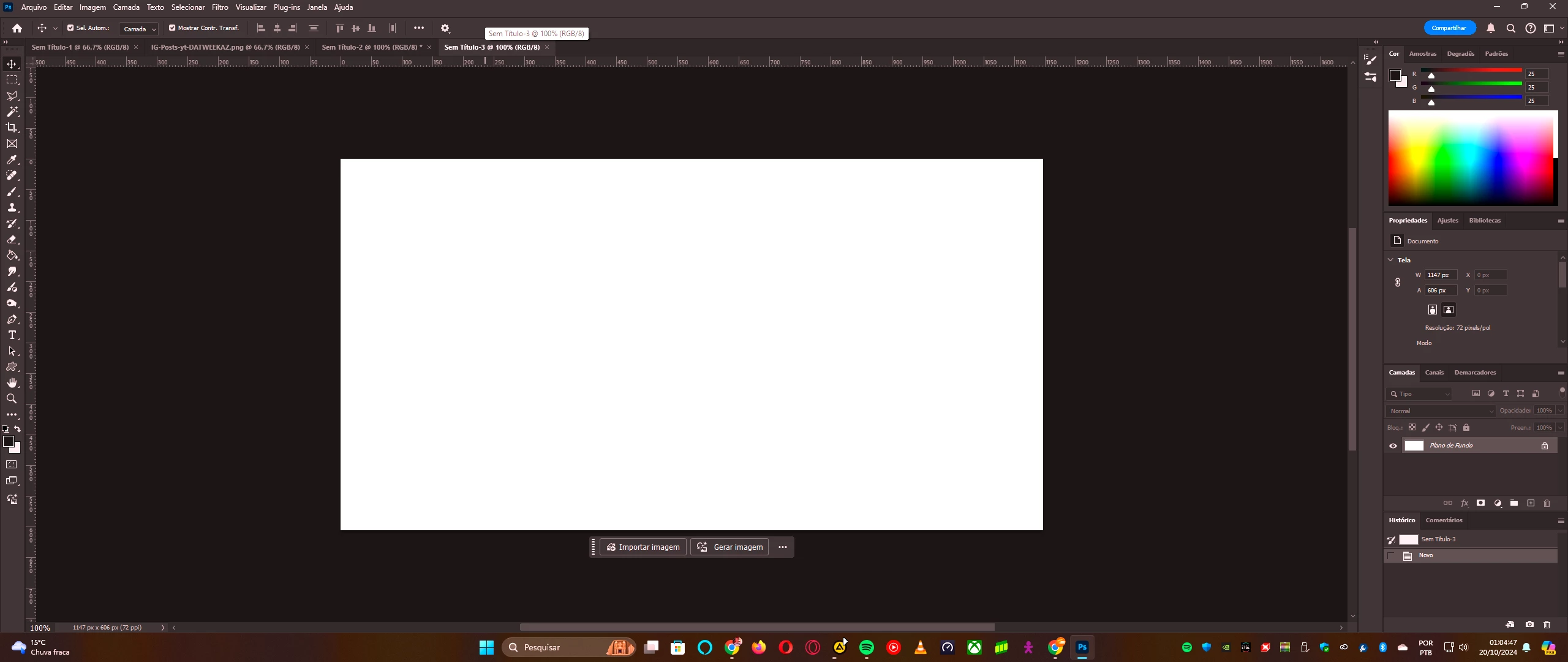Open the Filtro menu
This screenshot has width=1568, height=662.
pos(220,7)
